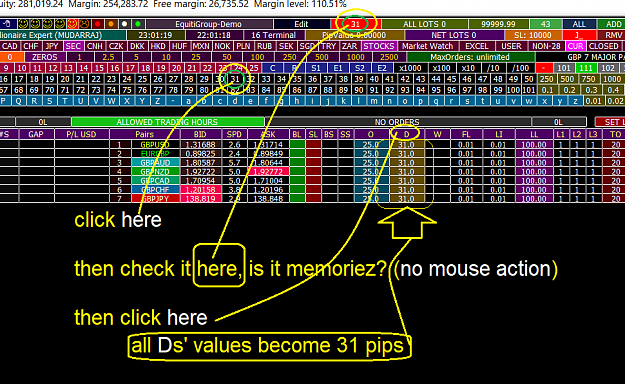
Task: Select the yellow 2.5 pip value
Action: coord(108,57)
